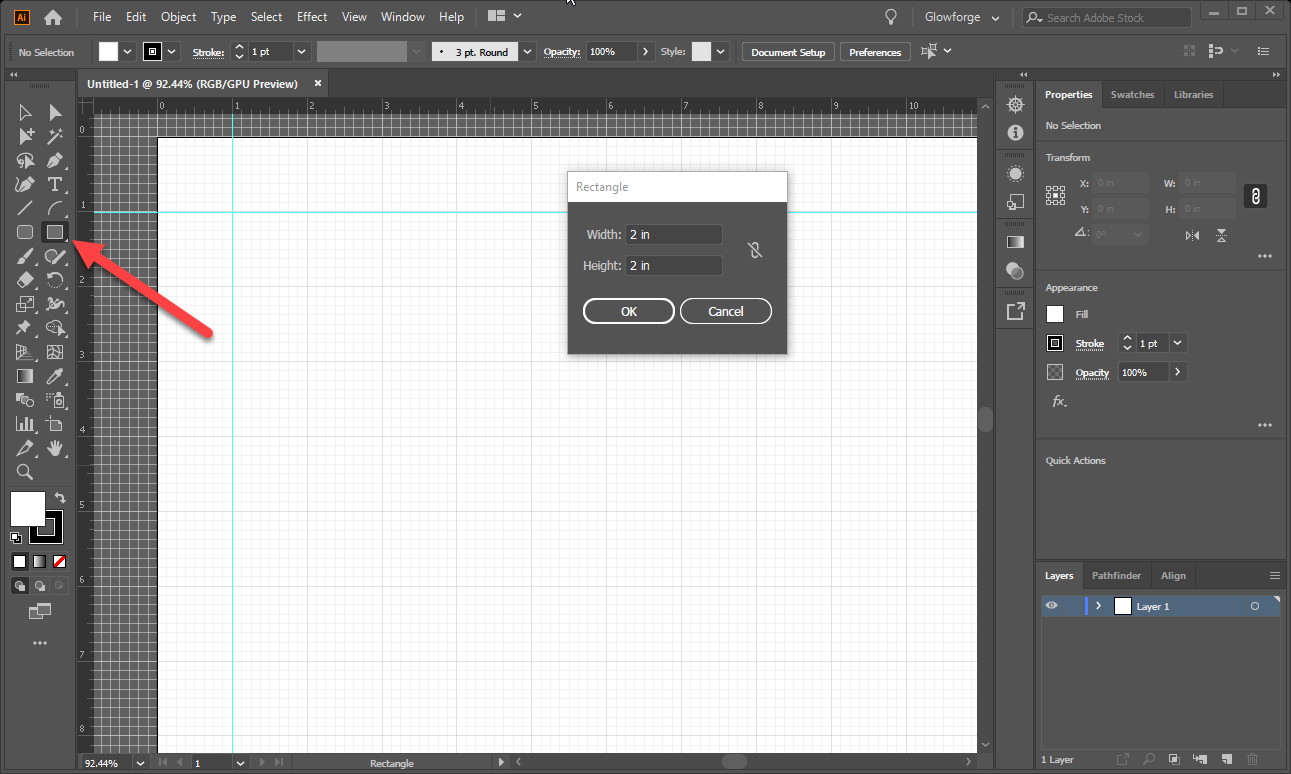Screen dimensions: 1291x774
Task: Set paint type to solid Color
Action: point(19,561)
